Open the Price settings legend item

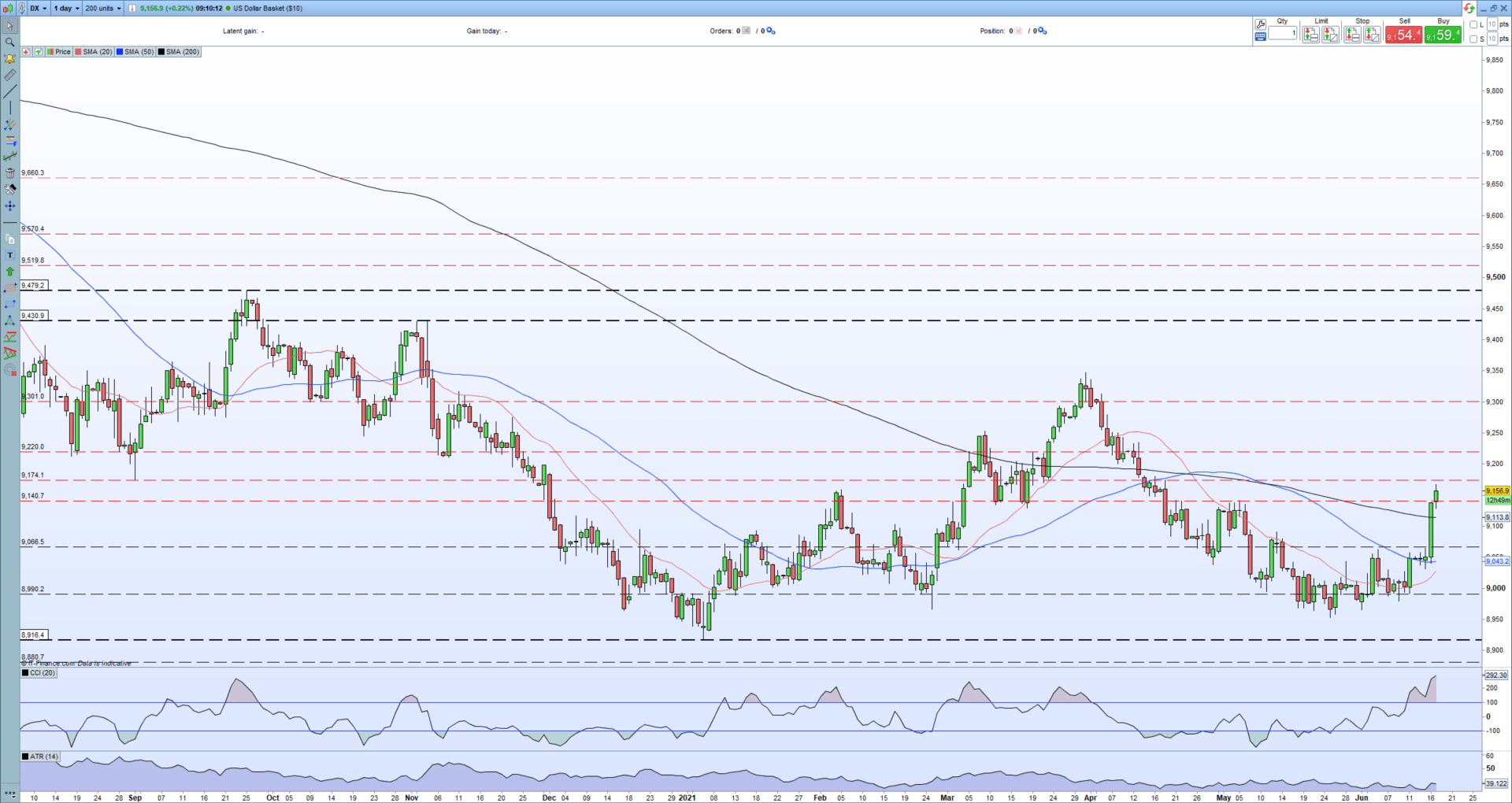(x=59, y=52)
